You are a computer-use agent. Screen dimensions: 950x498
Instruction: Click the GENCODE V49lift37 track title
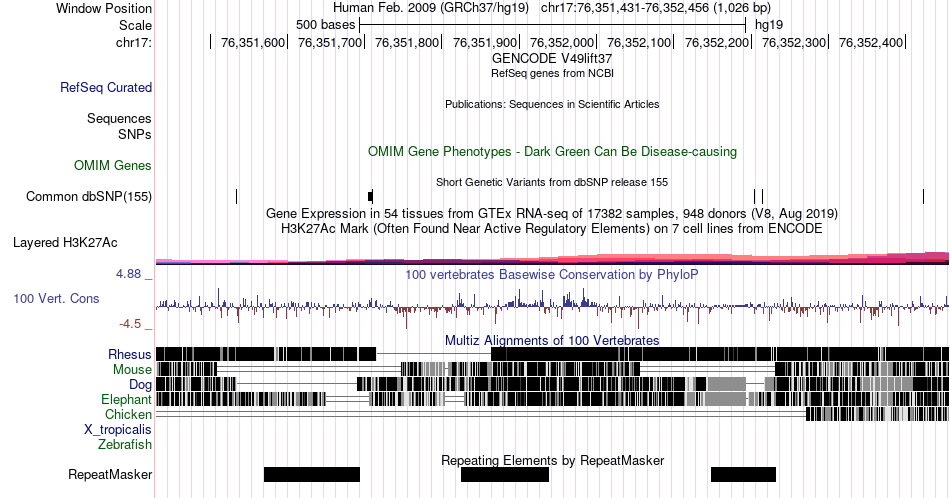pos(552,59)
